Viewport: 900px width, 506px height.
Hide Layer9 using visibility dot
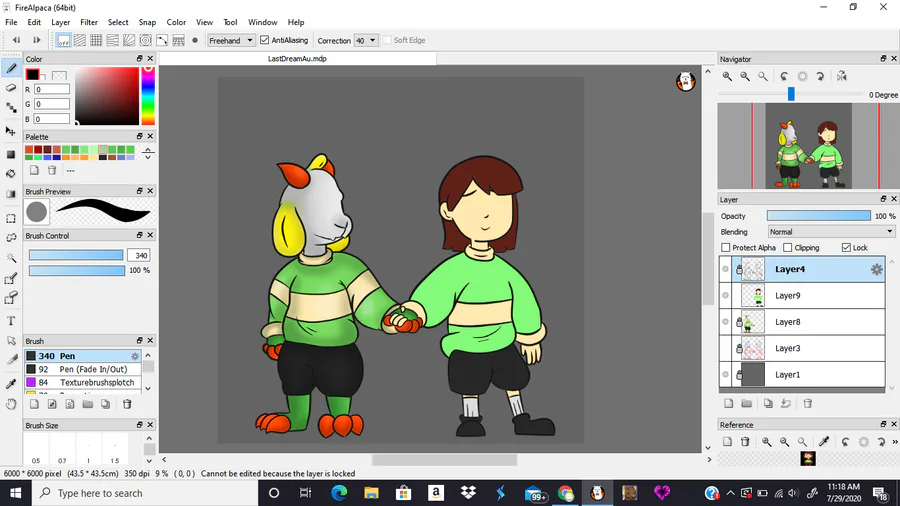(726, 295)
